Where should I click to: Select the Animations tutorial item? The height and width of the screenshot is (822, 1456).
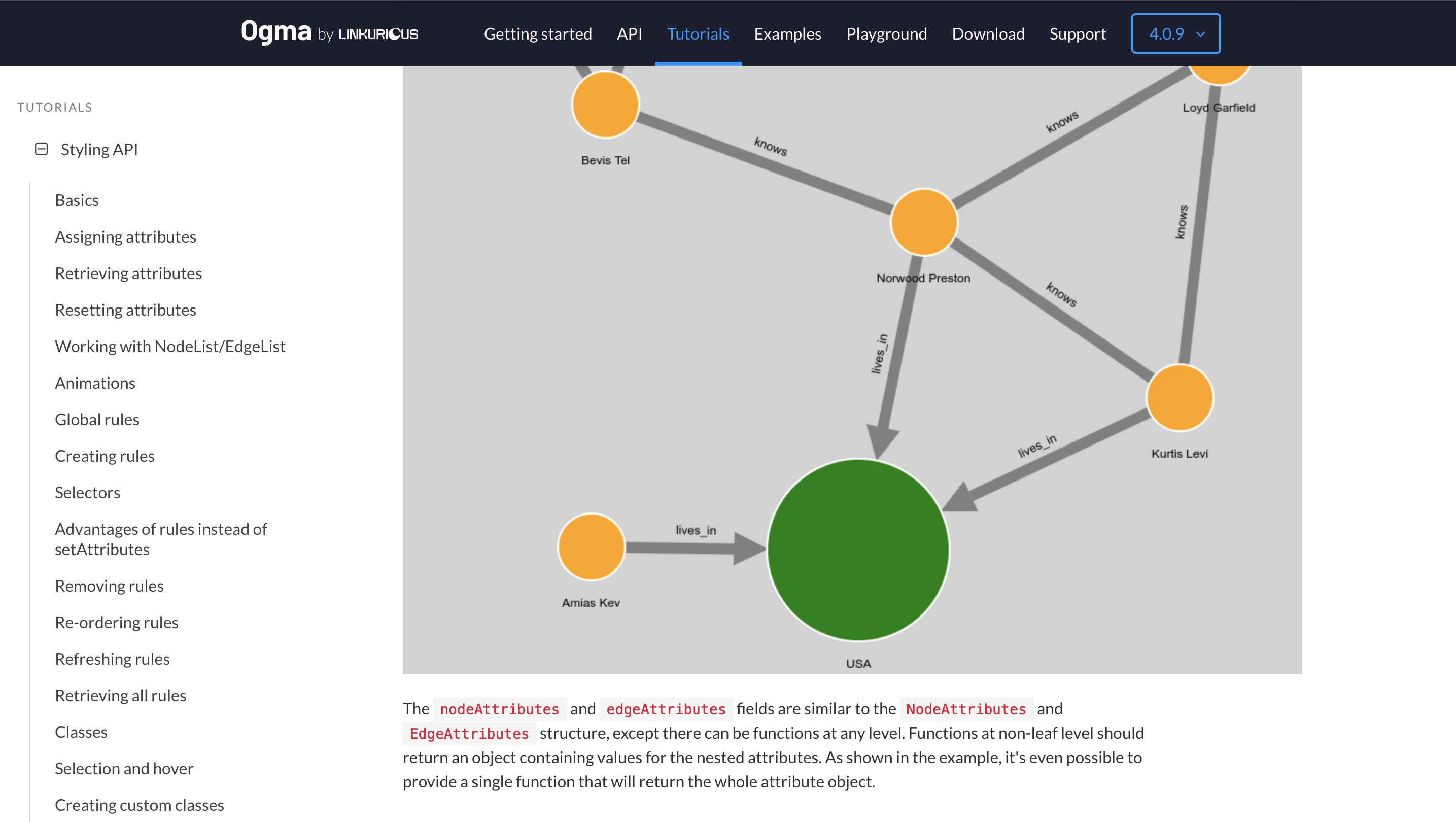tap(94, 383)
